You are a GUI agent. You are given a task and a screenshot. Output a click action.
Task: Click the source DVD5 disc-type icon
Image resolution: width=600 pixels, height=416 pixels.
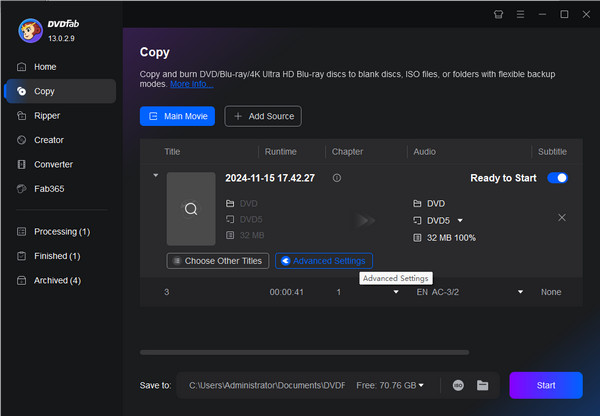coord(230,219)
